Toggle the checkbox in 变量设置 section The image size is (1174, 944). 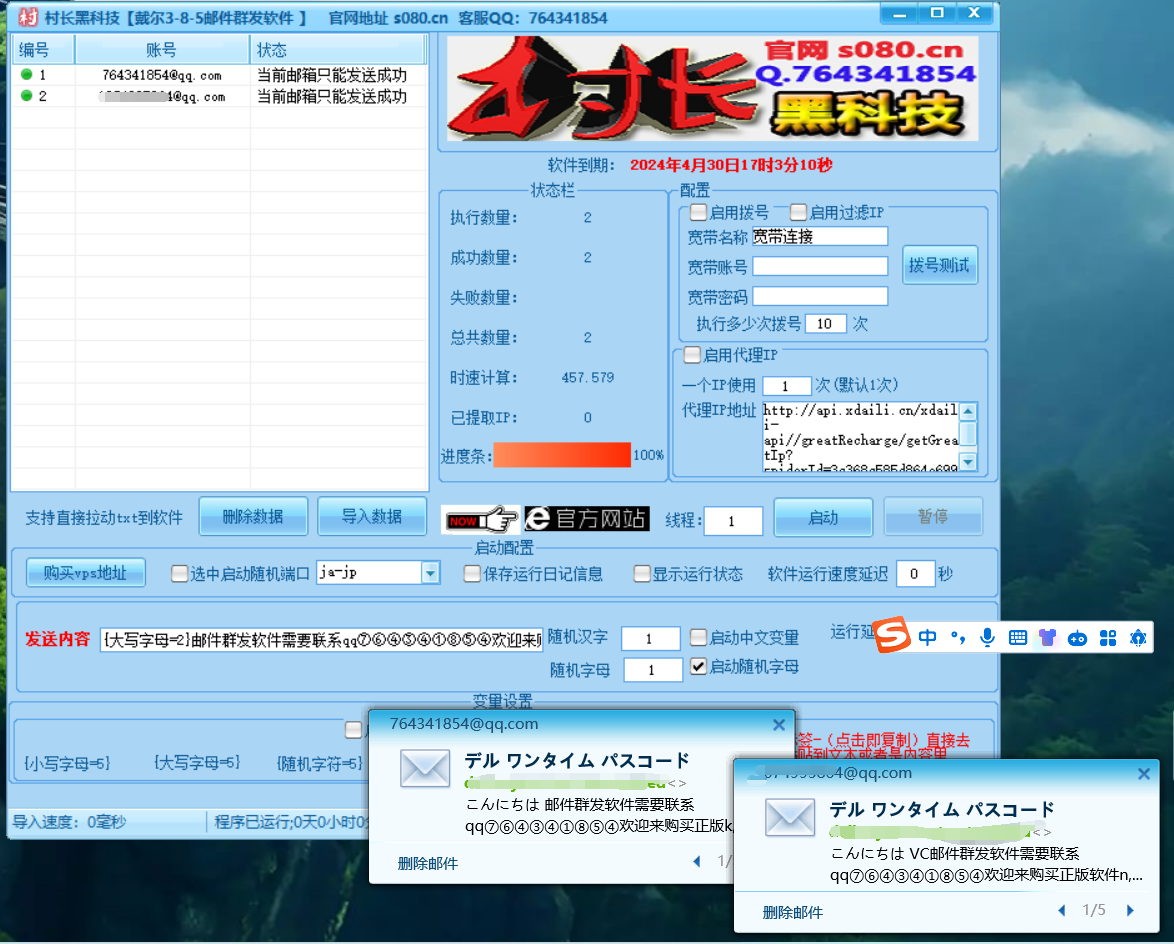(353, 729)
